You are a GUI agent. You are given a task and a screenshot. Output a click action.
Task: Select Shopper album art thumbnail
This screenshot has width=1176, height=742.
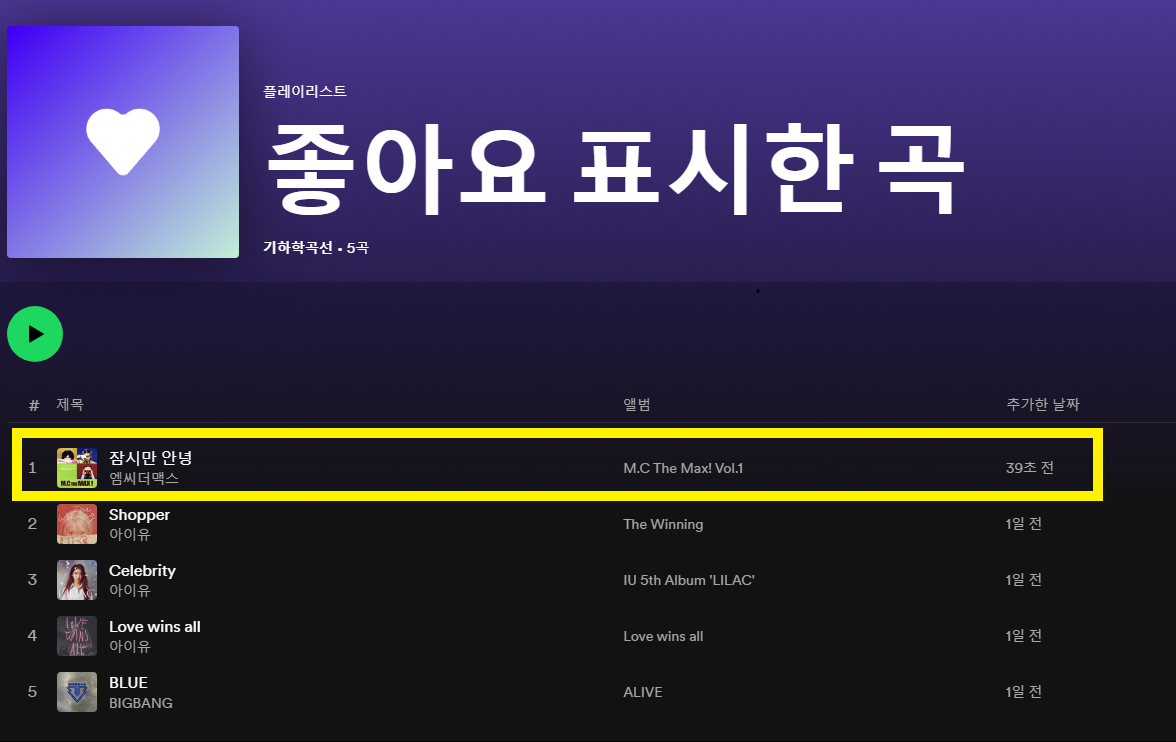pos(76,524)
